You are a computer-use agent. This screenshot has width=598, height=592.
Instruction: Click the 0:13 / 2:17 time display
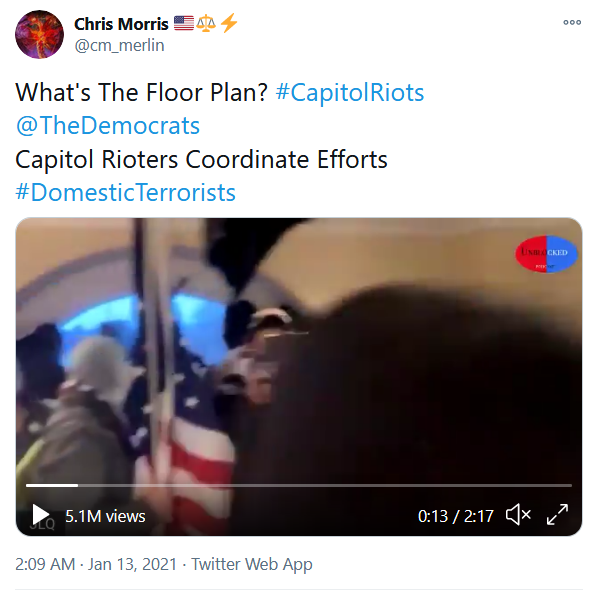pyautogui.click(x=456, y=516)
